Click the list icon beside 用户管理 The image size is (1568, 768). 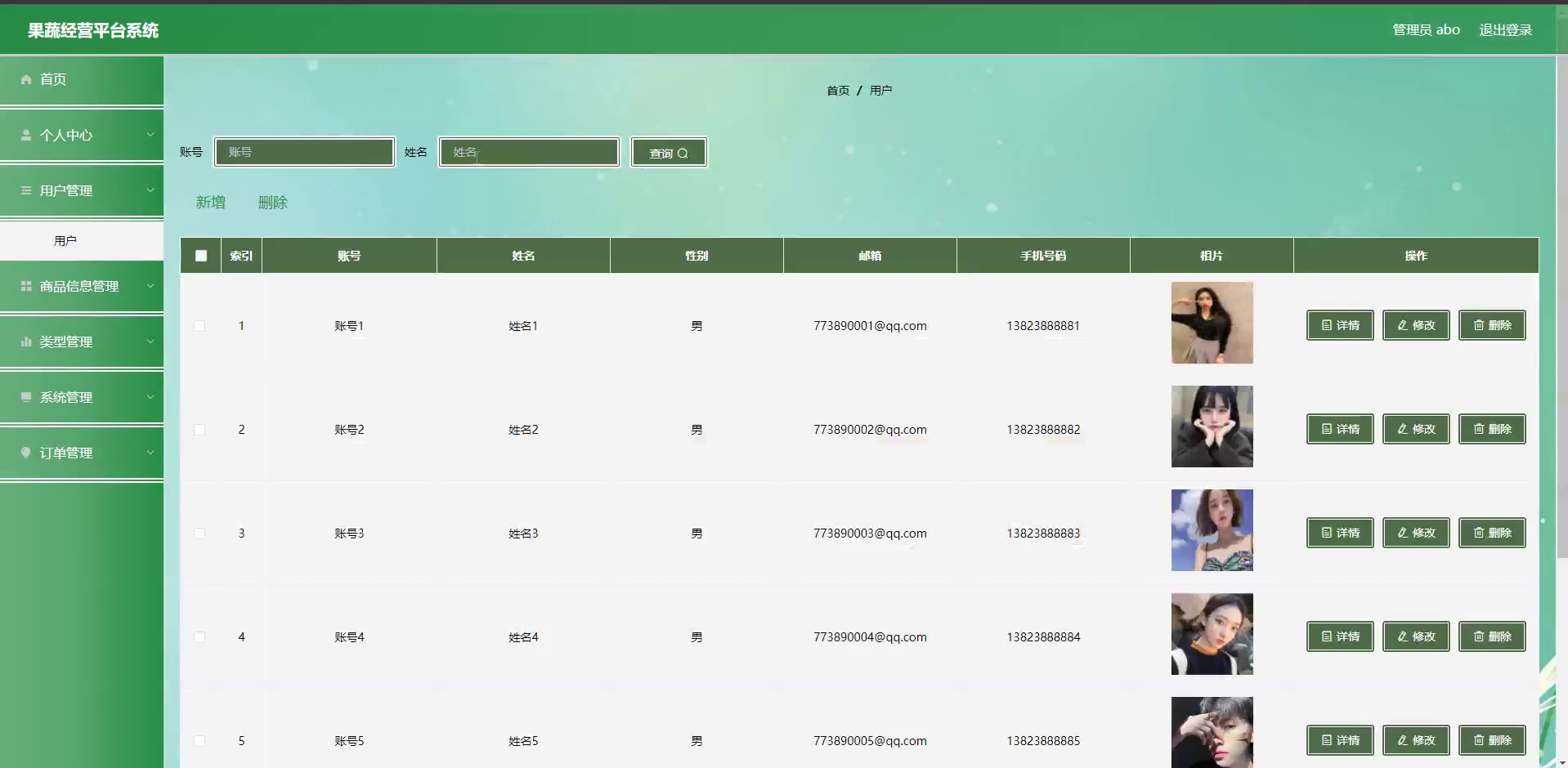[x=26, y=190]
